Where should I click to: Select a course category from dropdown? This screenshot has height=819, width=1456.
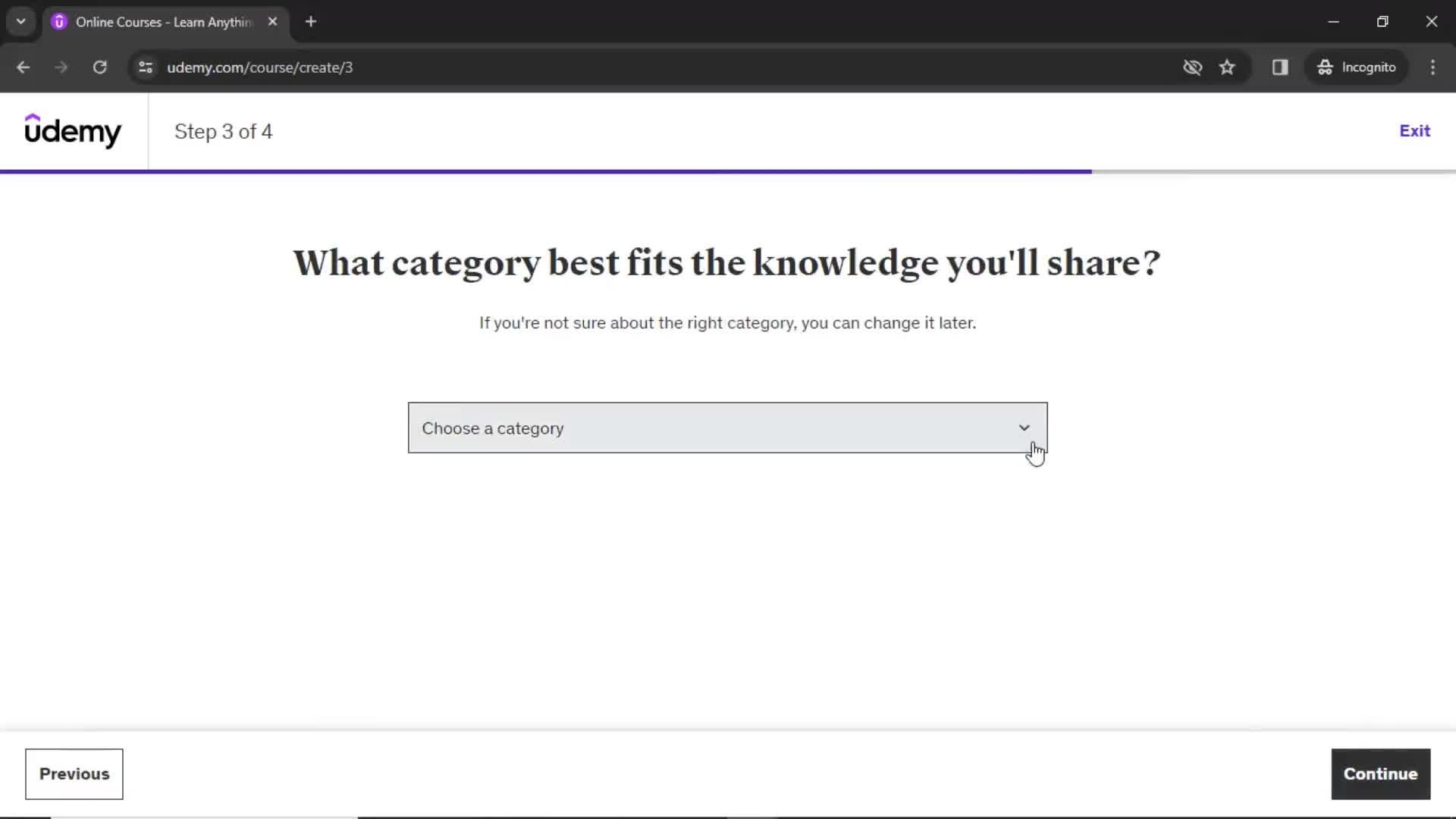pos(726,428)
